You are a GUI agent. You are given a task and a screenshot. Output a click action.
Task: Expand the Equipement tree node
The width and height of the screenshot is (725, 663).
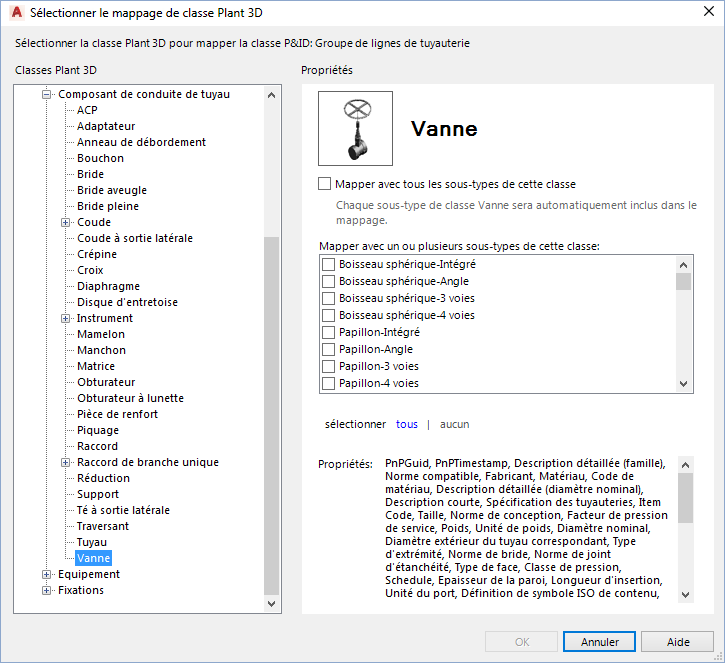(x=46, y=575)
